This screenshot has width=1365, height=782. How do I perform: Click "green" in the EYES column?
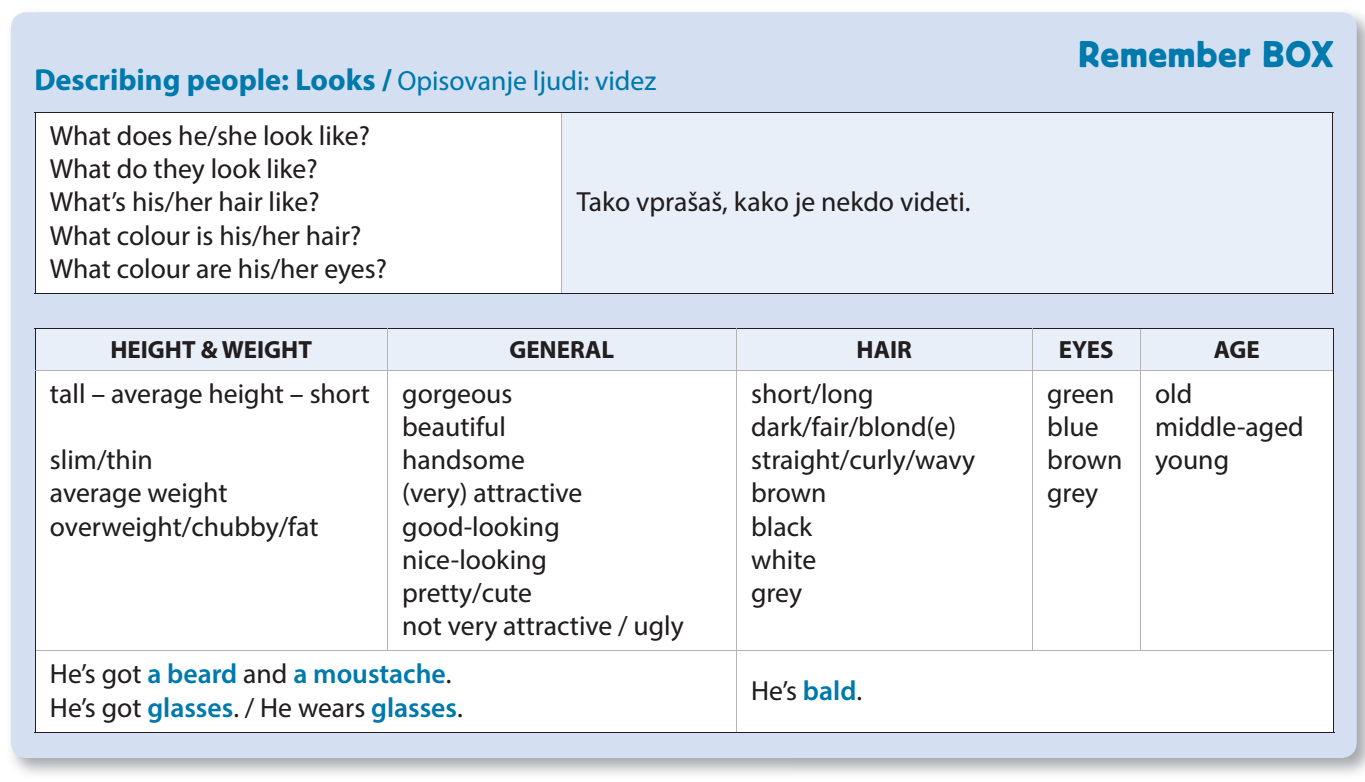tap(1080, 395)
